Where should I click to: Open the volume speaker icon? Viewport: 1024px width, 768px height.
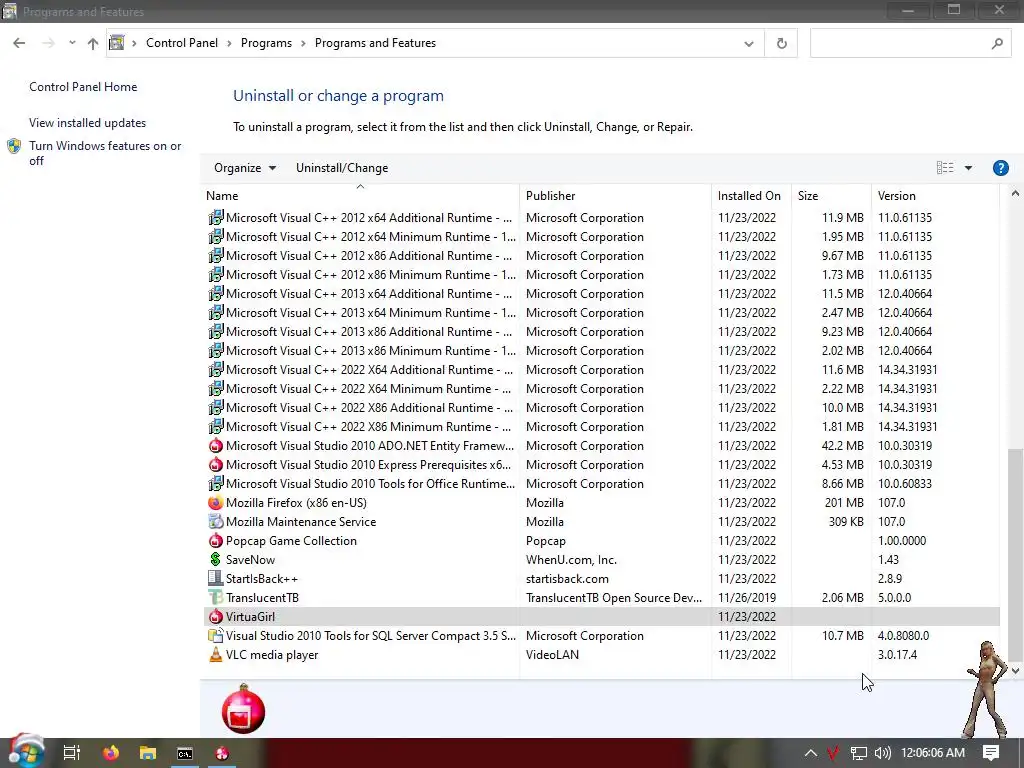click(x=882, y=753)
